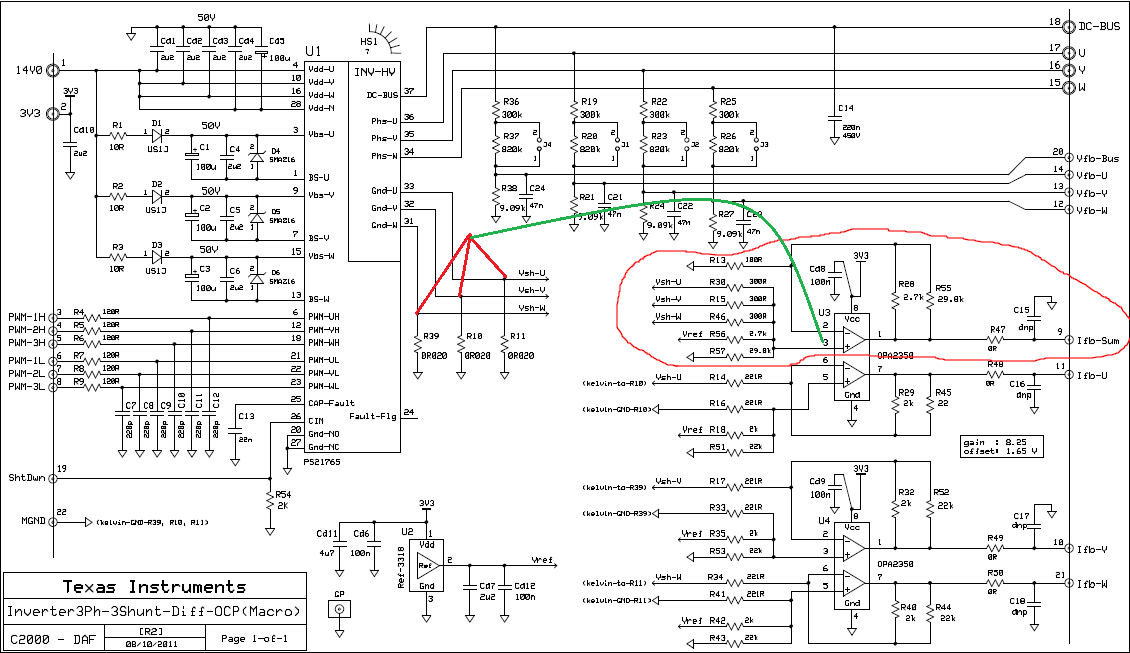Click the Texas Instruments title text
This screenshot has width=1130, height=653.
(154, 587)
